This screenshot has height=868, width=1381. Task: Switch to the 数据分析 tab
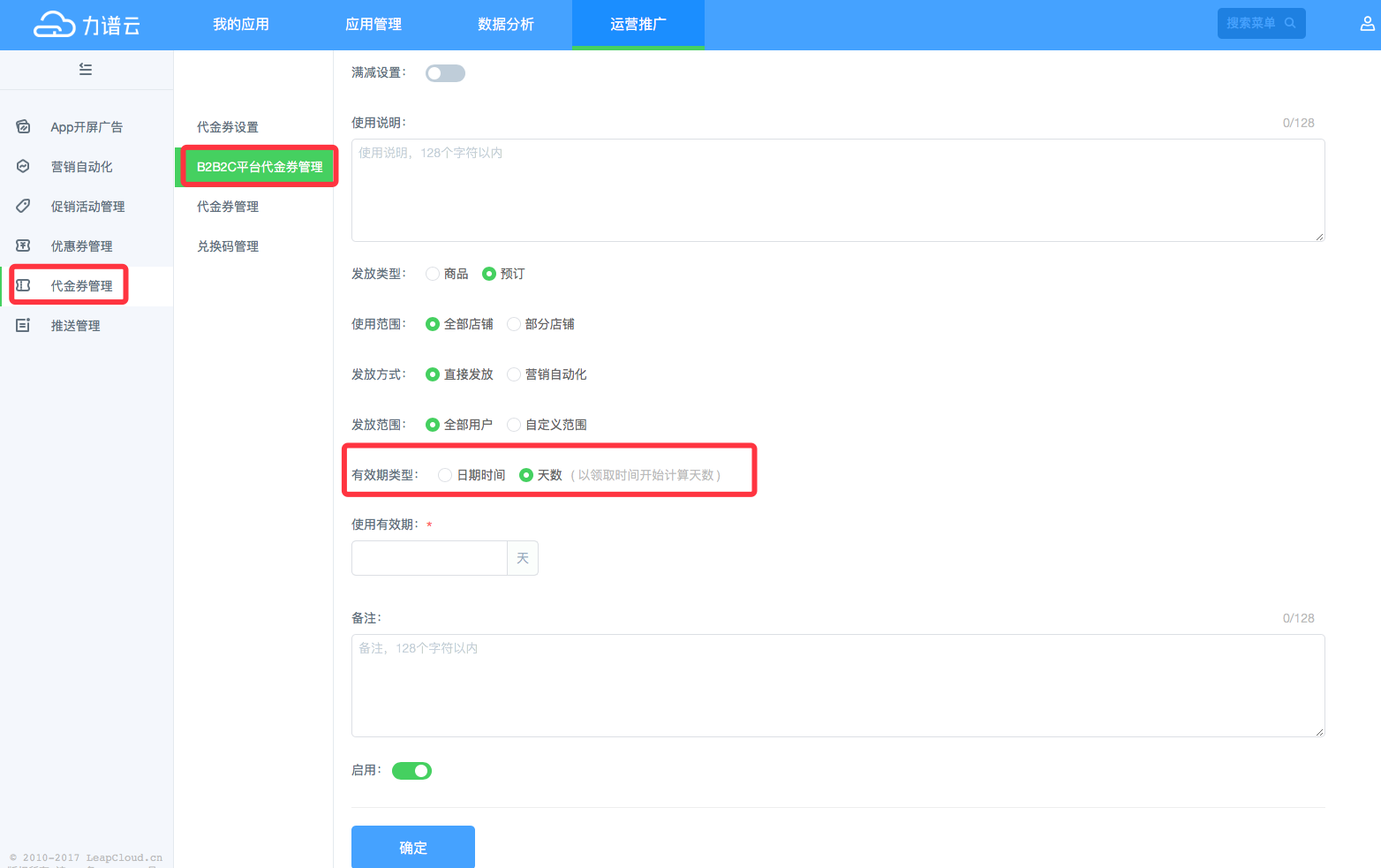[x=506, y=25]
